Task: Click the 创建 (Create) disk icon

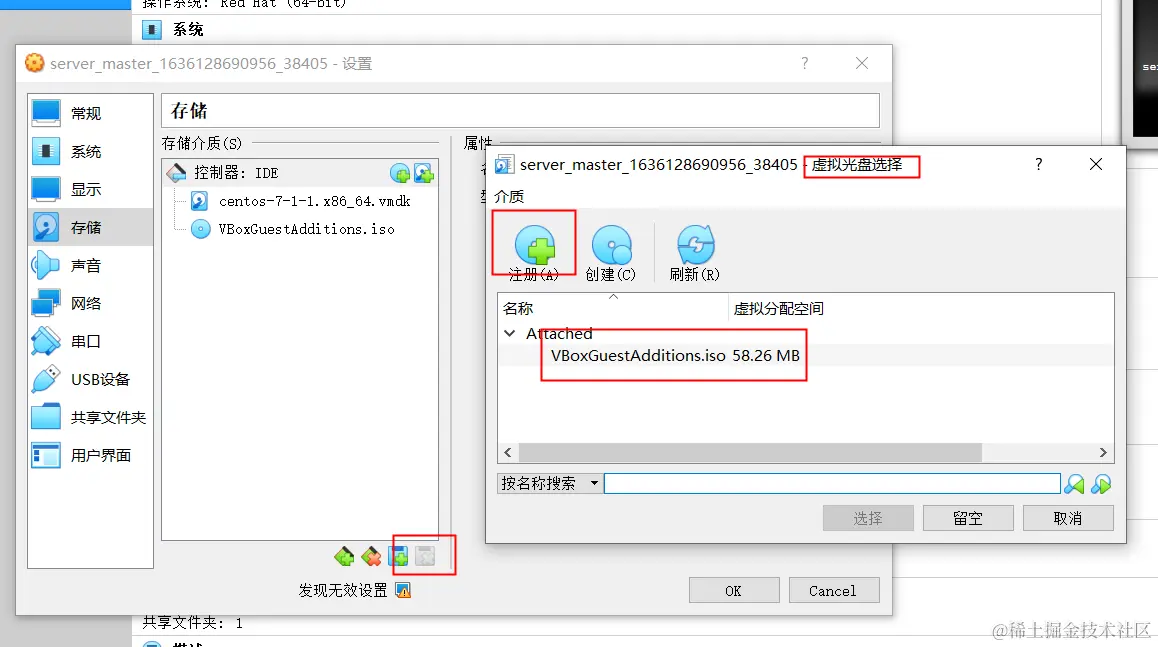Action: (611, 246)
